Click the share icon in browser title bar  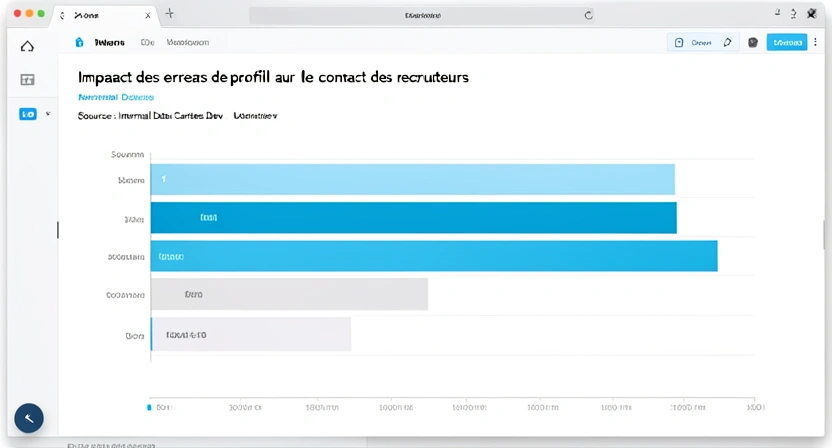(777, 13)
